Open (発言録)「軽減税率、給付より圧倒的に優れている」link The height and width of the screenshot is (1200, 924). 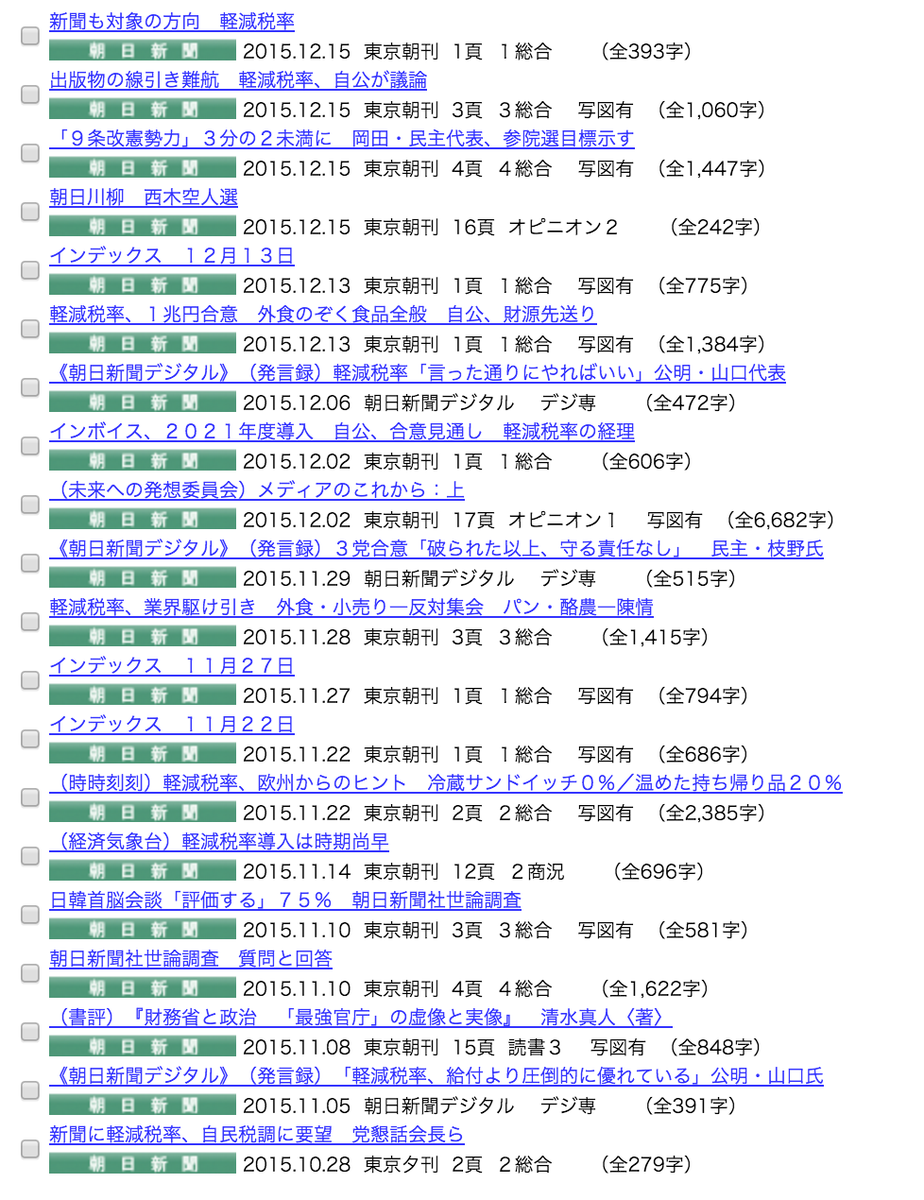[x=436, y=1075]
